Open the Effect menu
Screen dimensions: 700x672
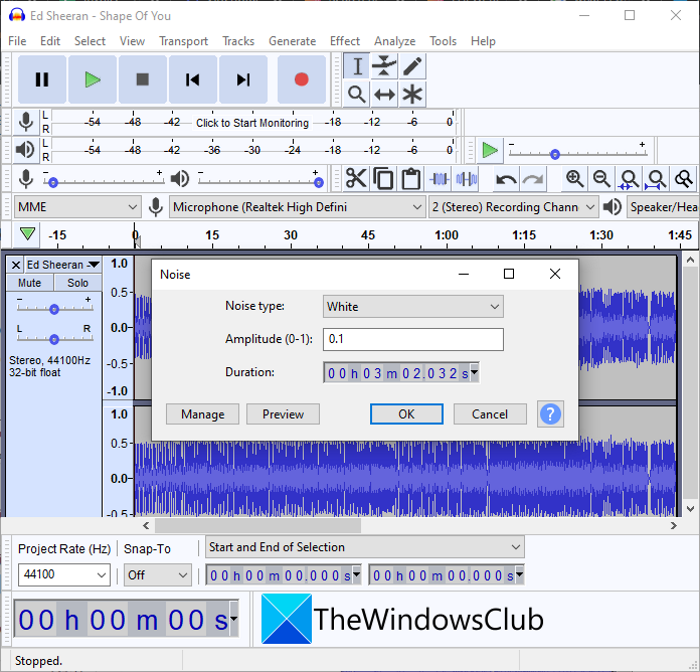(x=344, y=41)
